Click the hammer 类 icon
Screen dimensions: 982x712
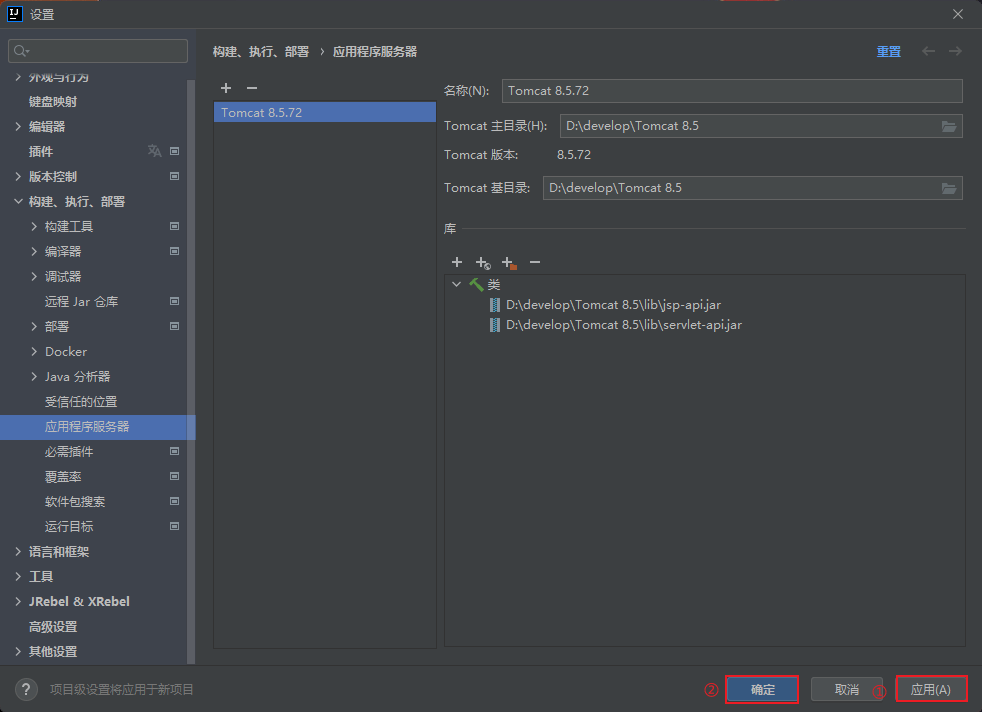476,285
